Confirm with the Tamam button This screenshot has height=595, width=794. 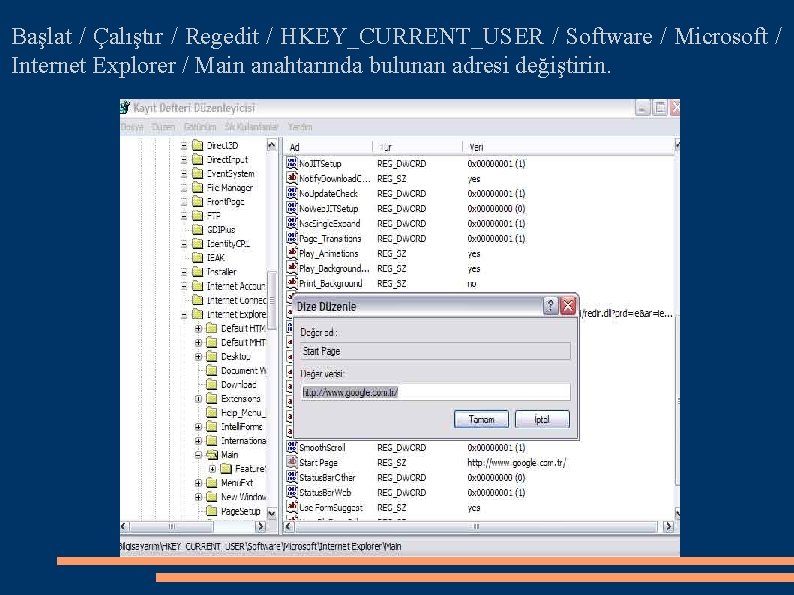[481, 419]
